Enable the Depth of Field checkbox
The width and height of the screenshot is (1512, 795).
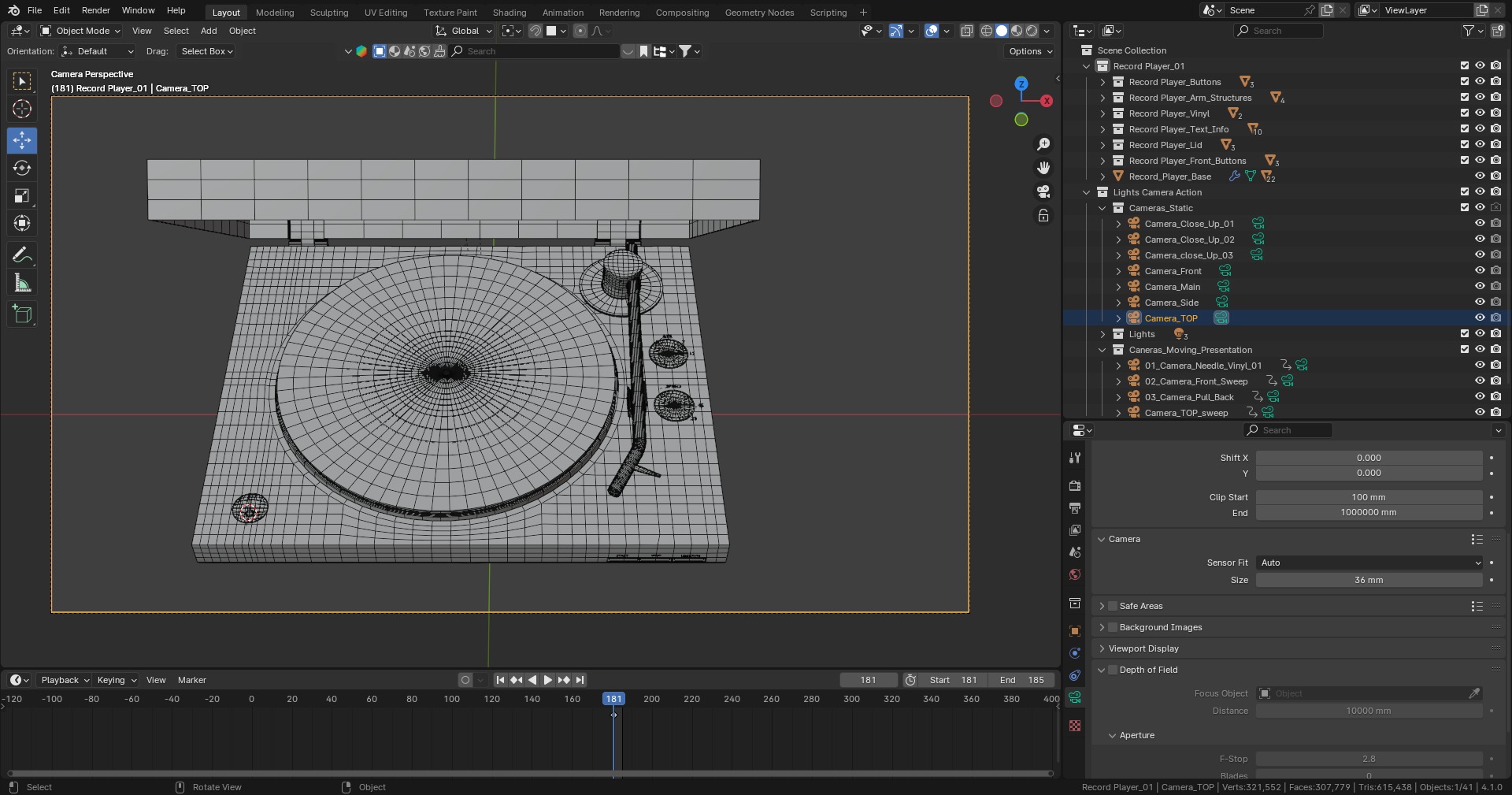[1113, 670]
